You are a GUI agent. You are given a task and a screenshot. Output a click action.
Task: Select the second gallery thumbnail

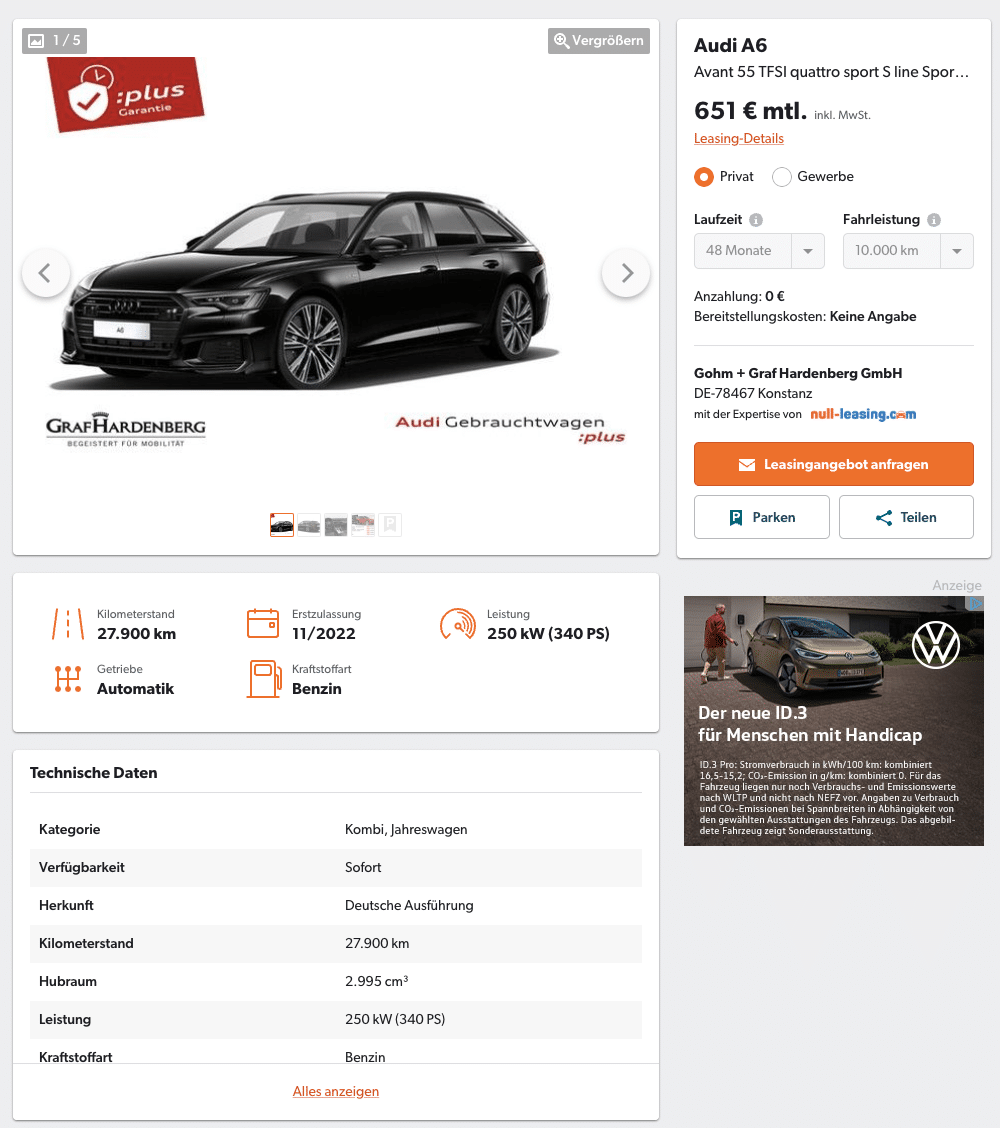click(309, 525)
